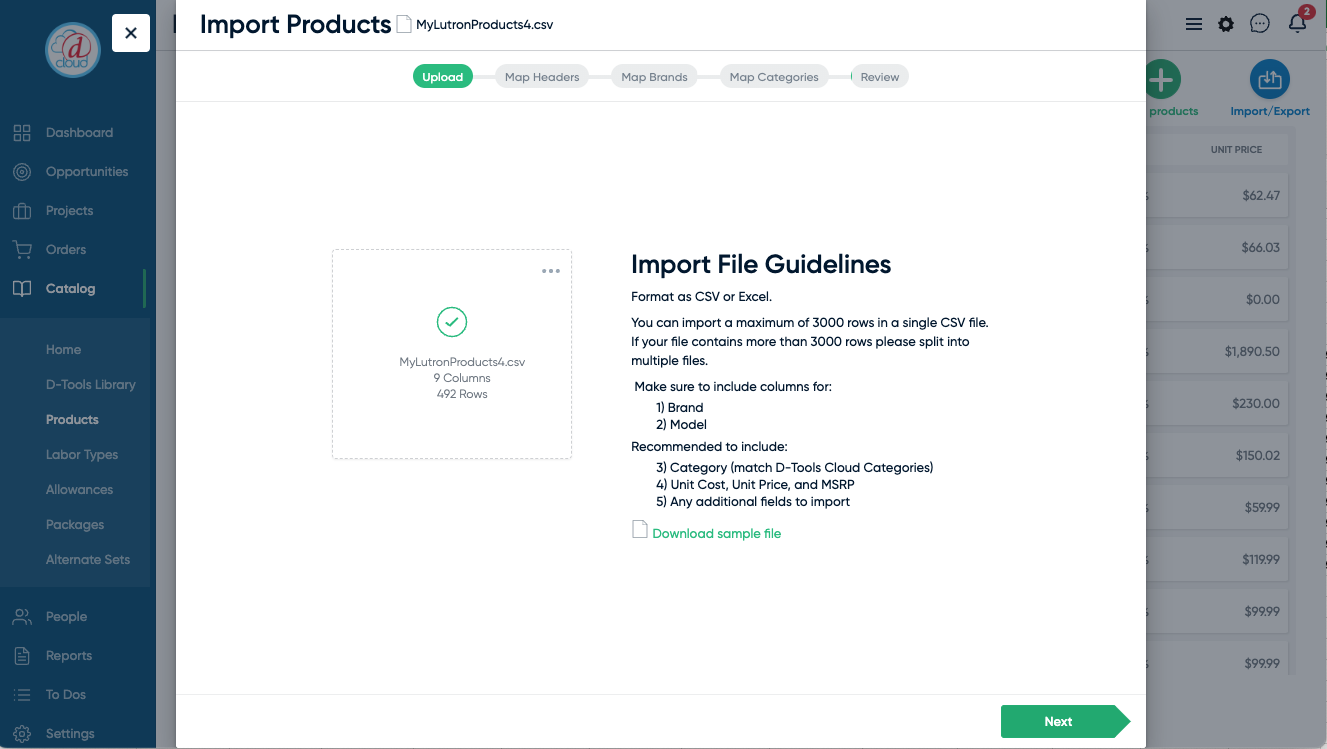This screenshot has width=1327, height=749.
Task: Click the green add products plus icon
Action: point(1160,79)
